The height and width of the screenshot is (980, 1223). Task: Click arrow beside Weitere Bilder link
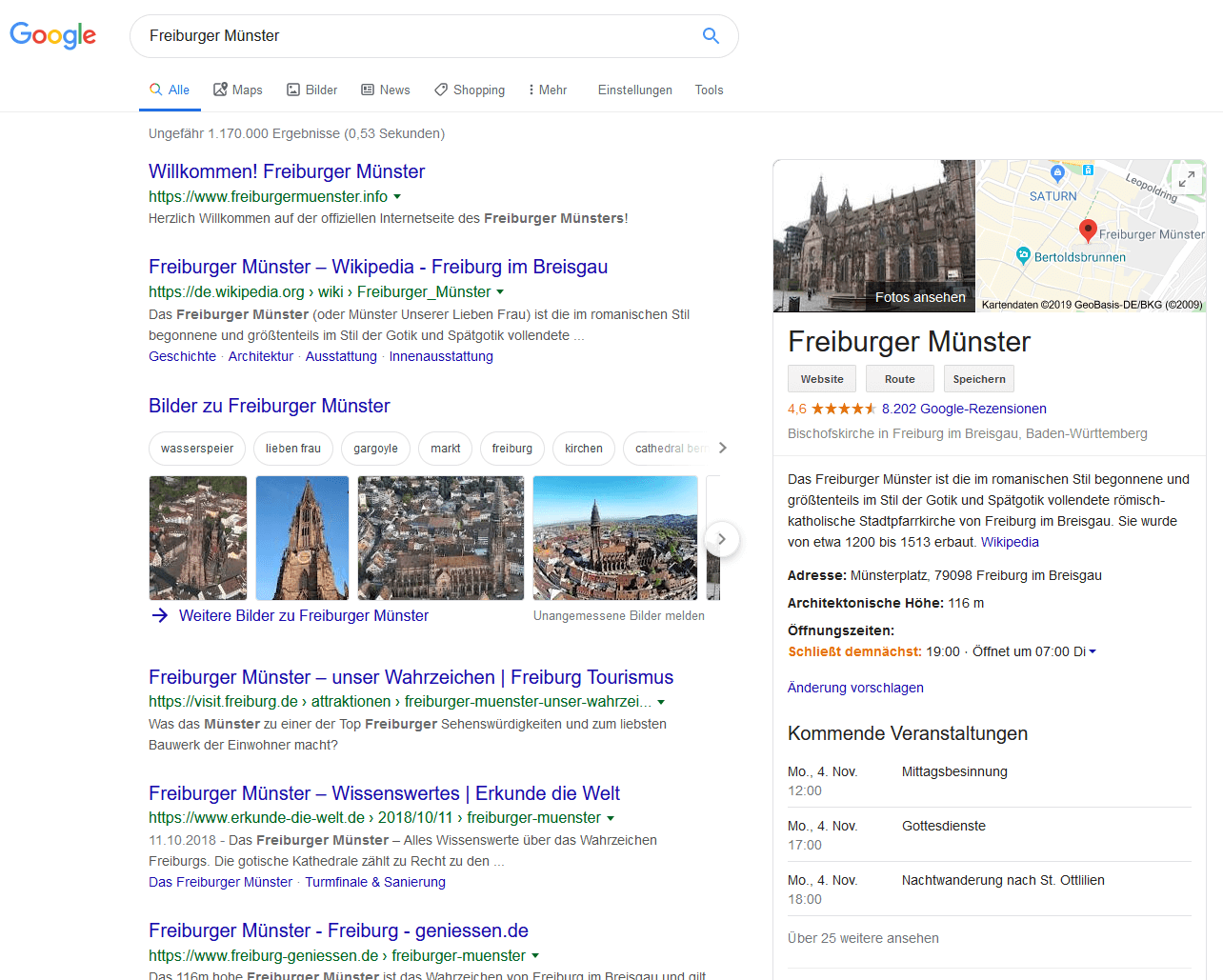pos(160,615)
